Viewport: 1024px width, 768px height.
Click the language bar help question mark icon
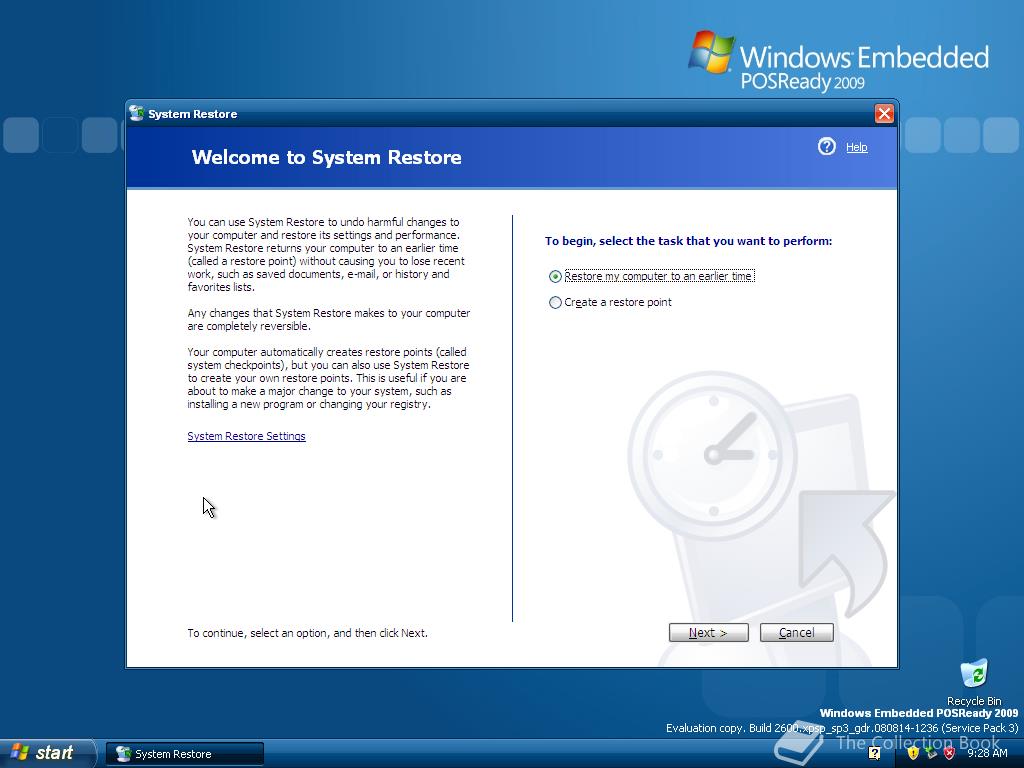(x=874, y=754)
